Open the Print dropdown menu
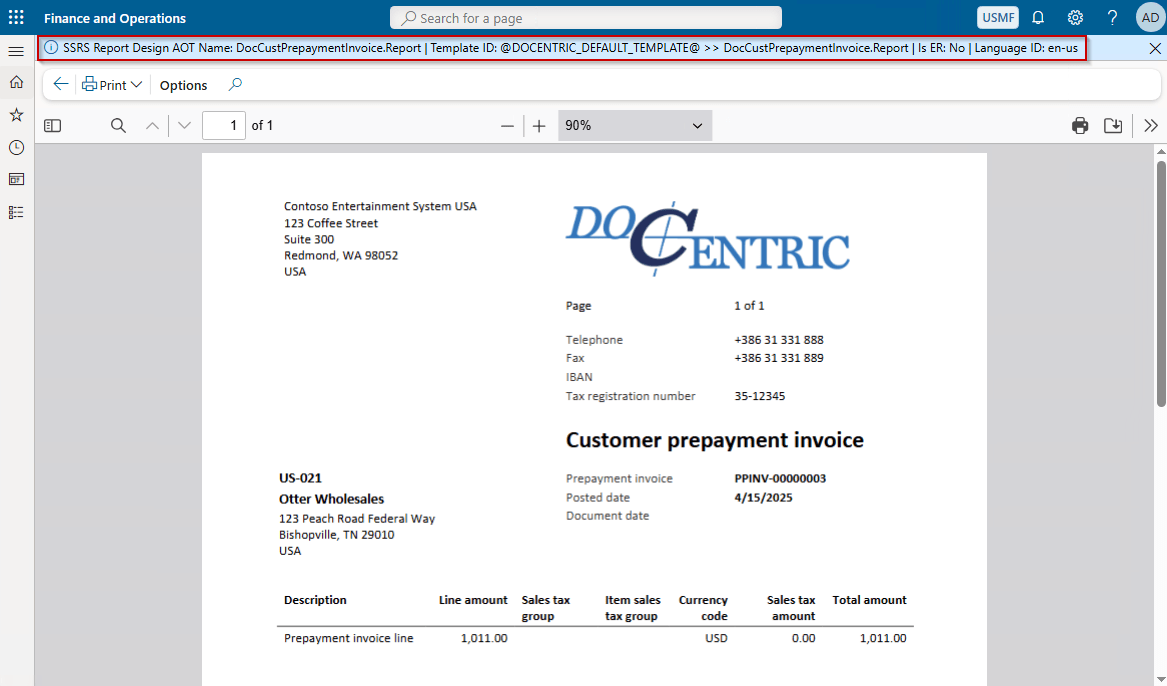 point(112,85)
